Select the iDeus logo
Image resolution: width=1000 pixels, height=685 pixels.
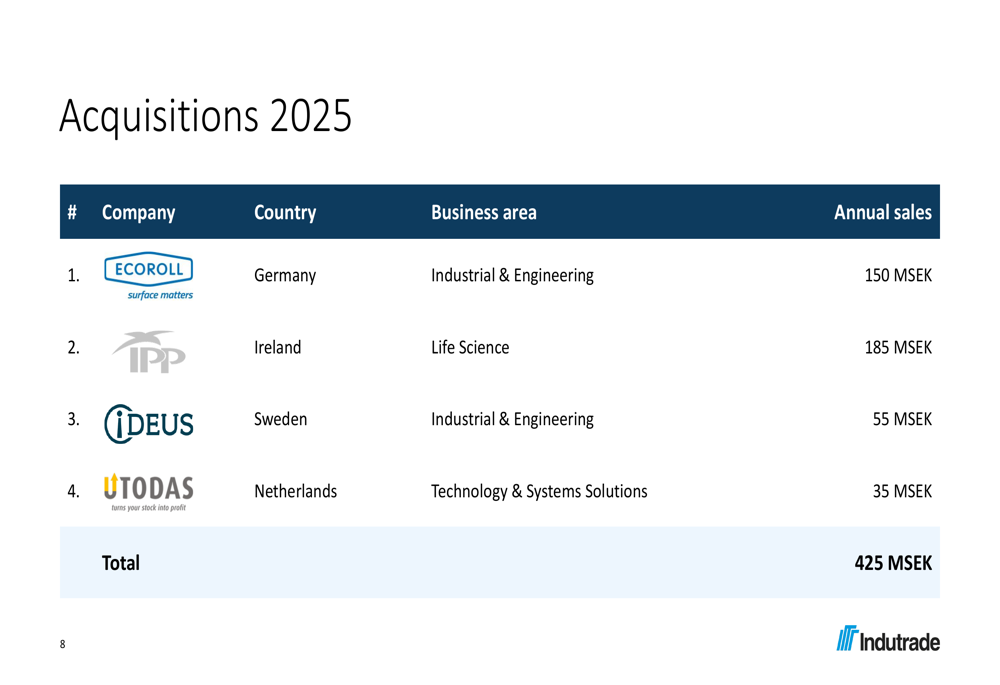[149, 424]
